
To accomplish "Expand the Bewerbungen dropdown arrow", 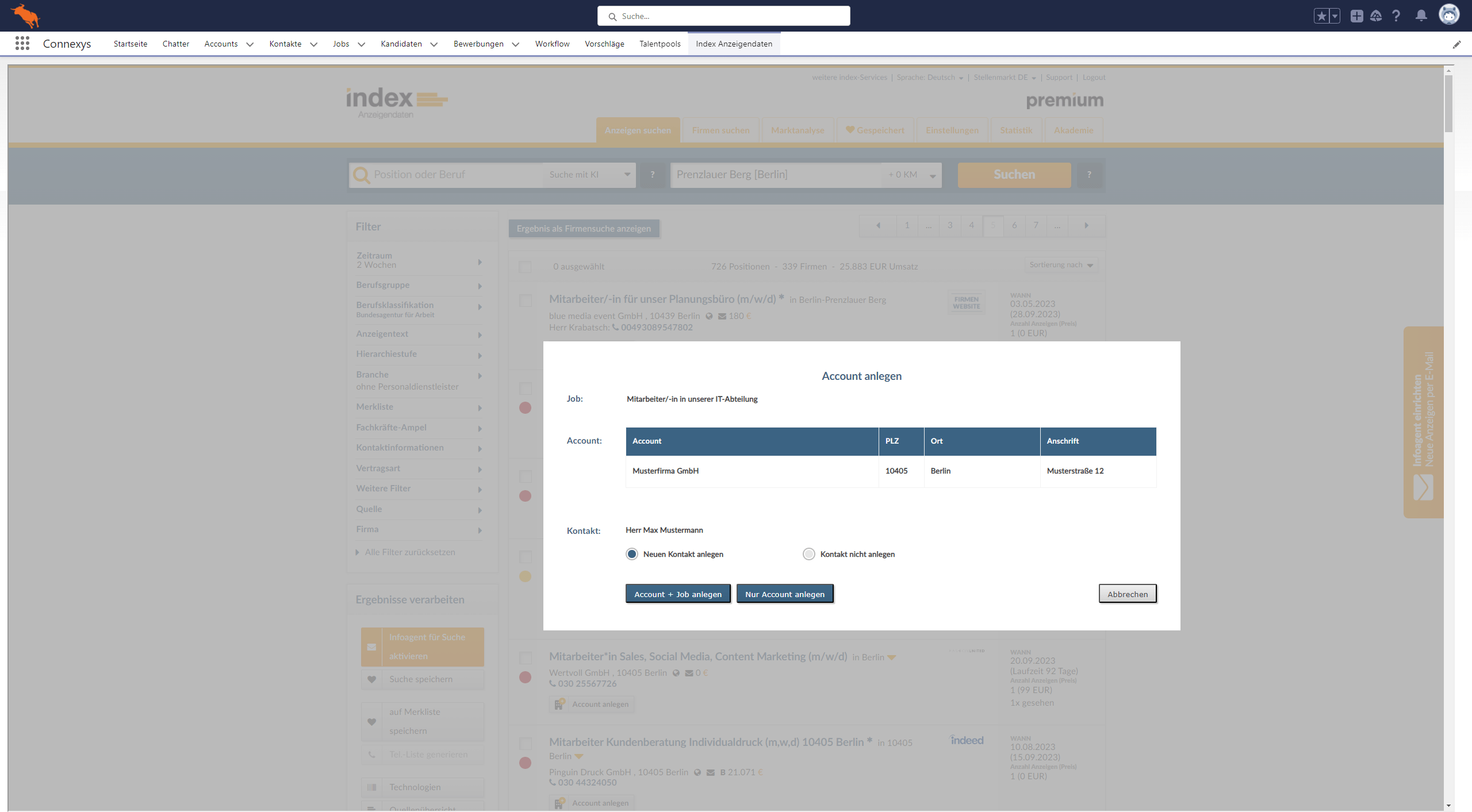I will click(515, 44).
